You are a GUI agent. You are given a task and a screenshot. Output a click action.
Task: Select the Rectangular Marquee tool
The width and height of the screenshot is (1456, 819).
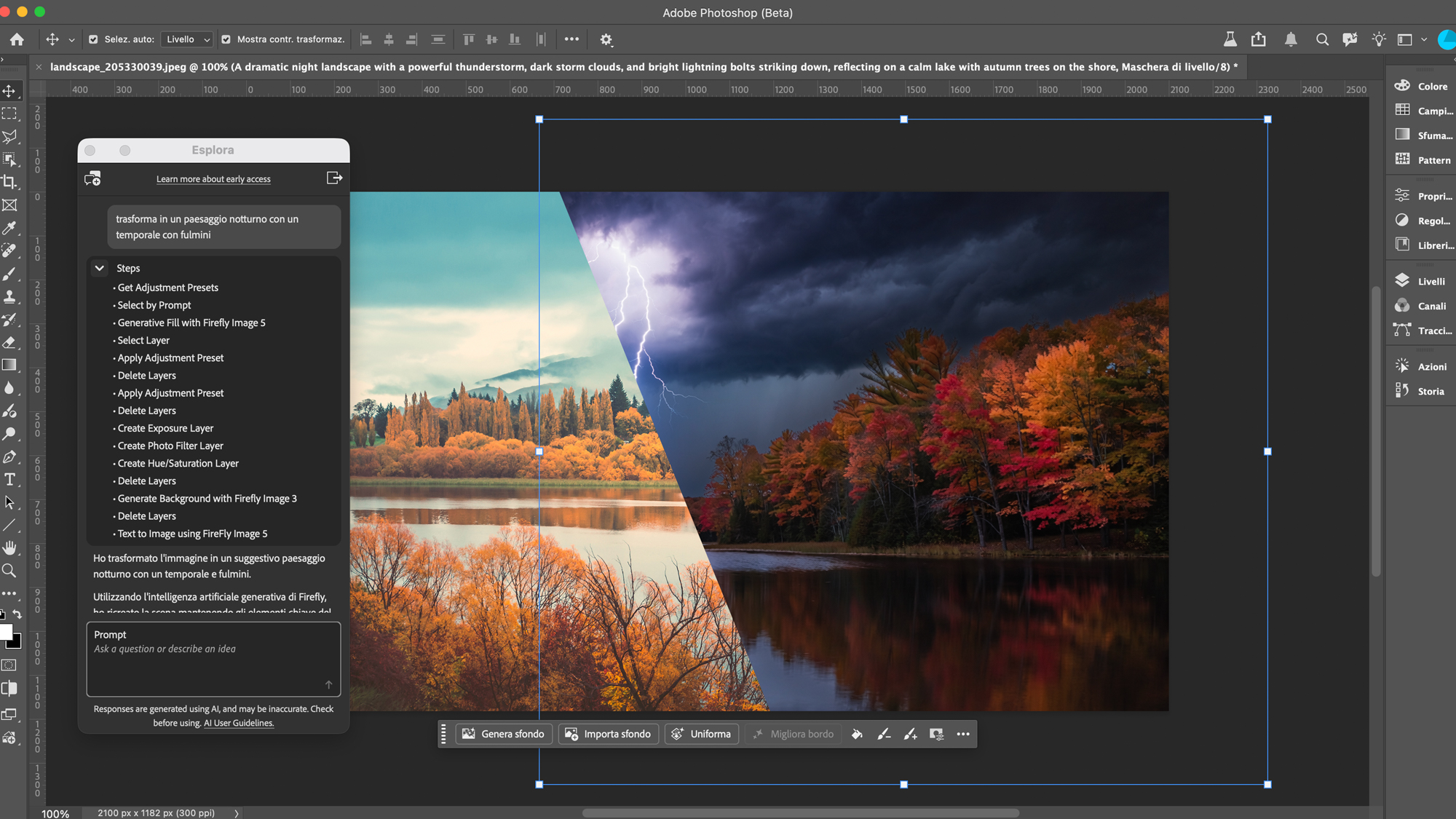(x=9, y=114)
